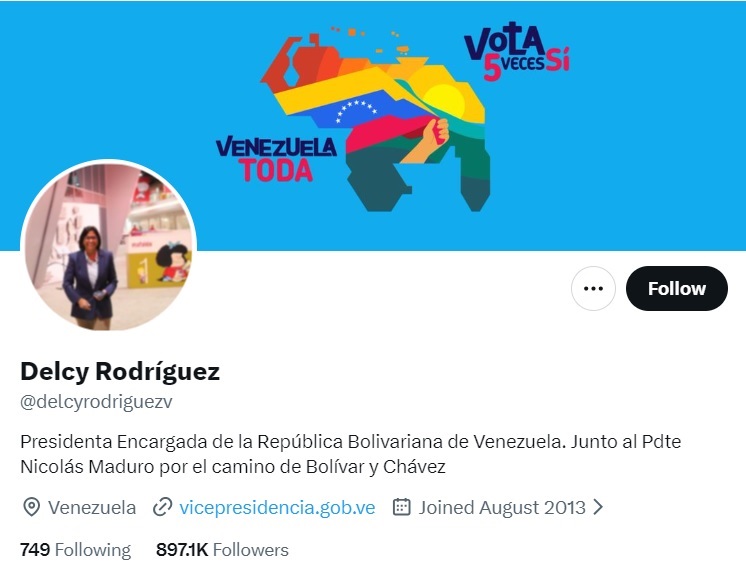View the 897.1K Followers list

pos(222,550)
